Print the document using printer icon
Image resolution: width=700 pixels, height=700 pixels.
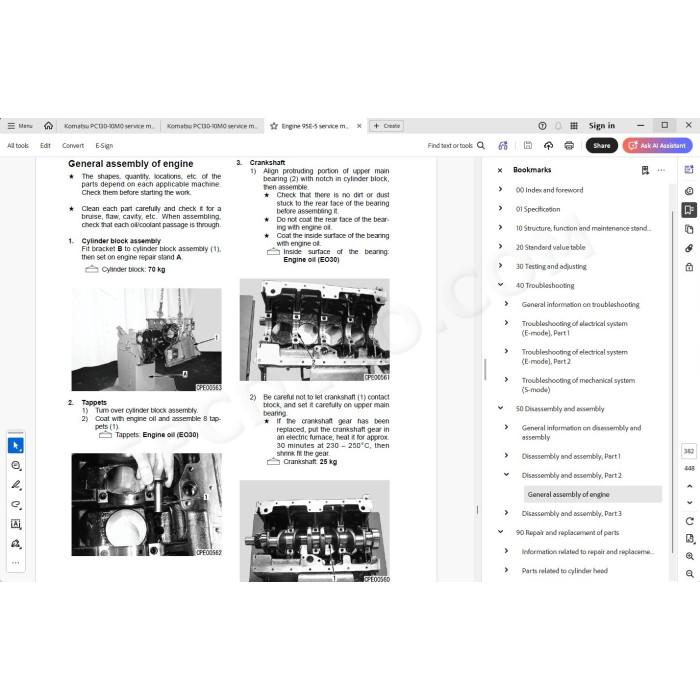pyautogui.click(x=569, y=146)
